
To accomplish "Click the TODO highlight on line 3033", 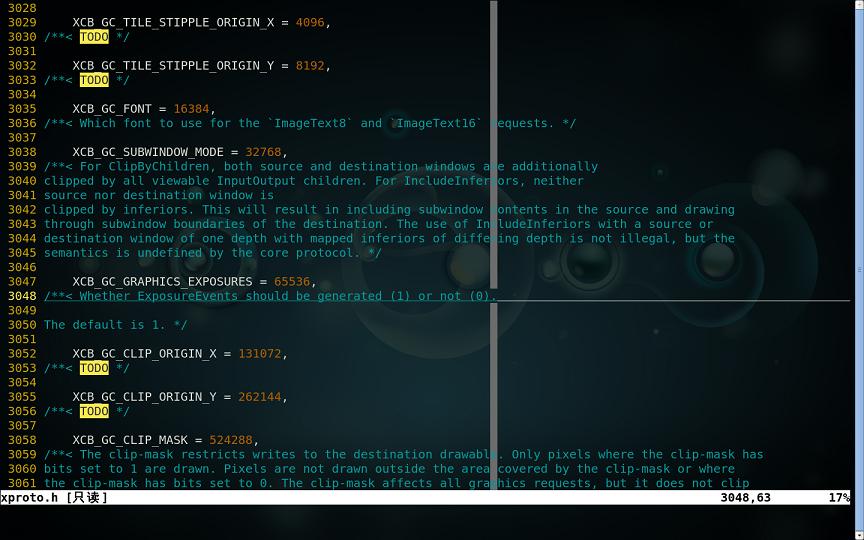I will 94,80.
